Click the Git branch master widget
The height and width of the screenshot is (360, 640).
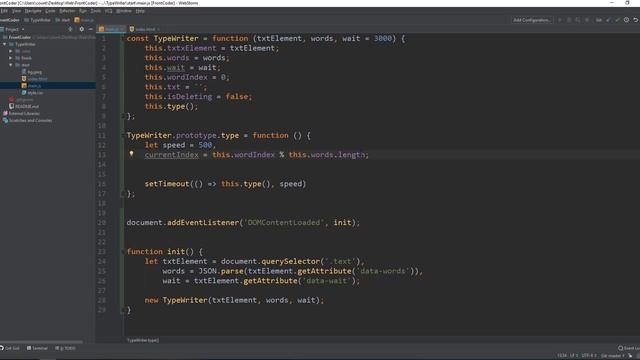pos(613,356)
